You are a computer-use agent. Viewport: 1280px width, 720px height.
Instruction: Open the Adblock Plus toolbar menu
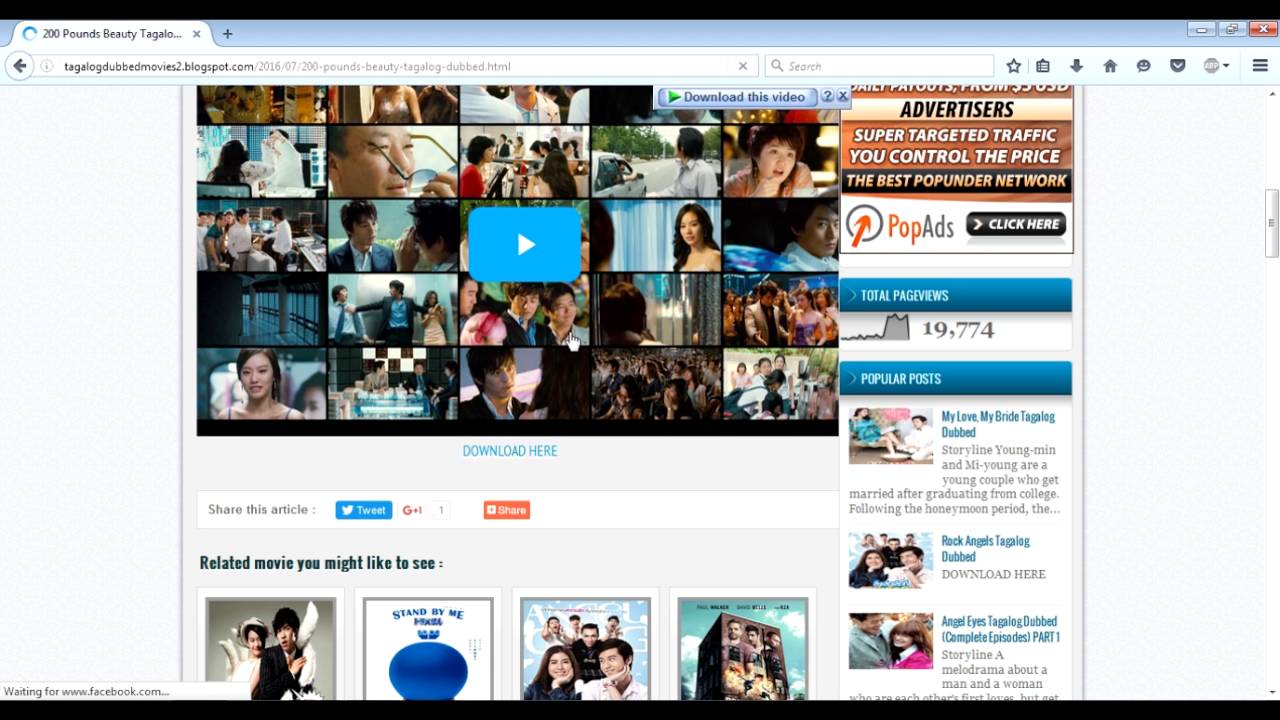(x=1216, y=66)
